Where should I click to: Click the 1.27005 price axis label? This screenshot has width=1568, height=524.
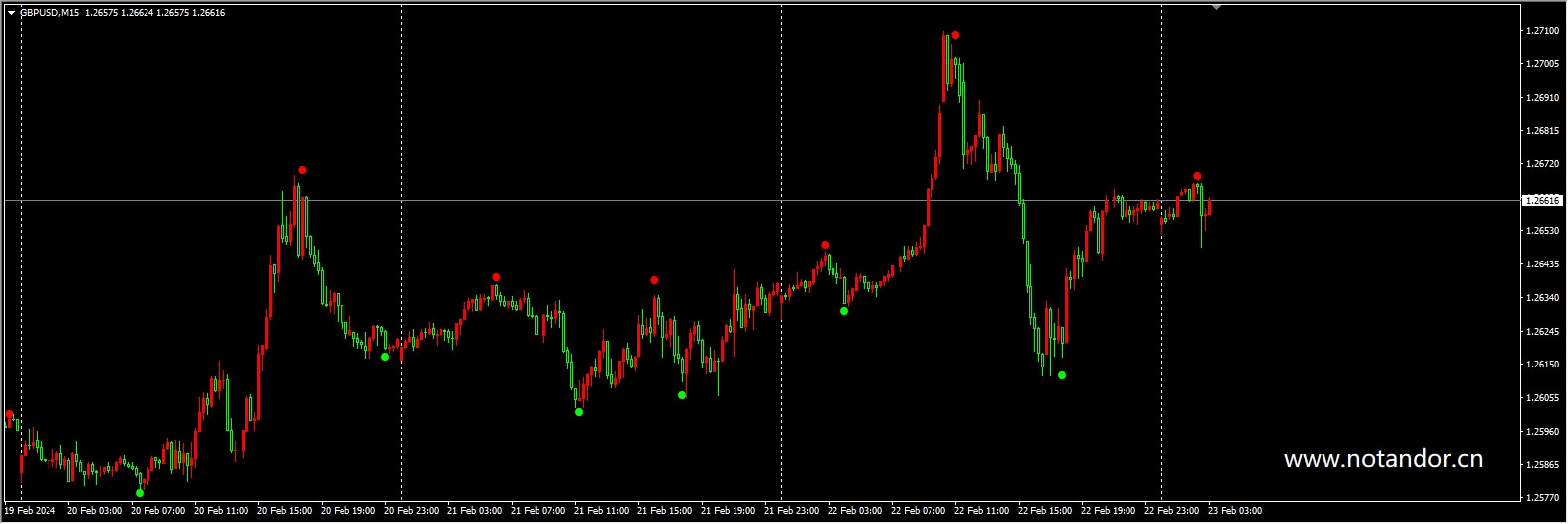(1542, 64)
